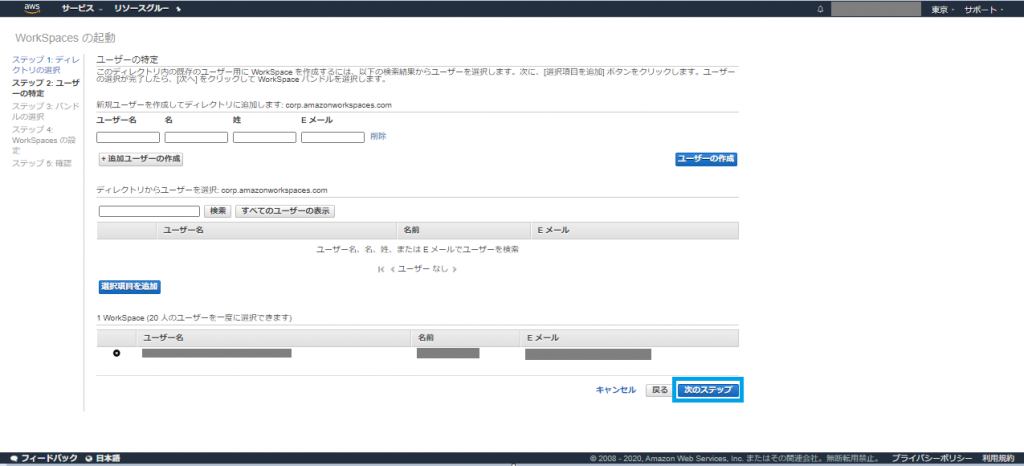Focus the directory user search box
This screenshot has width=1024, height=466.
pyautogui.click(x=150, y=211)
